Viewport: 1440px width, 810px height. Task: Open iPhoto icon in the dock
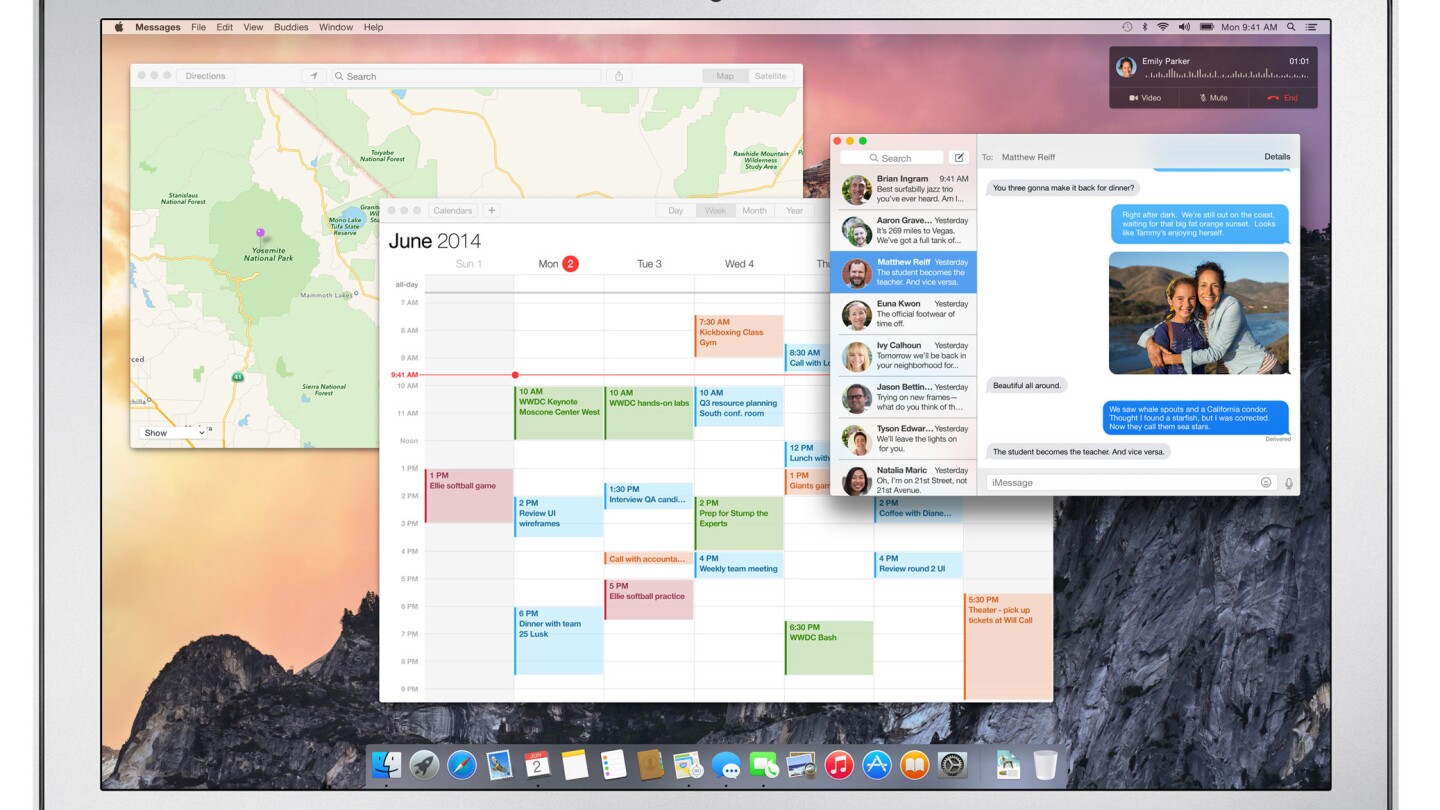[801, 765]
